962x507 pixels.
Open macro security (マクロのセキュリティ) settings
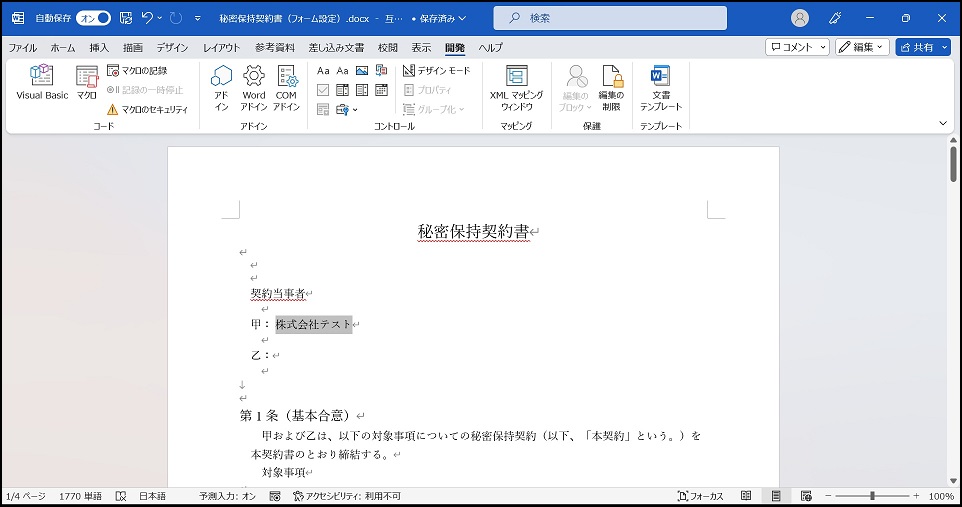coord(147,109)
